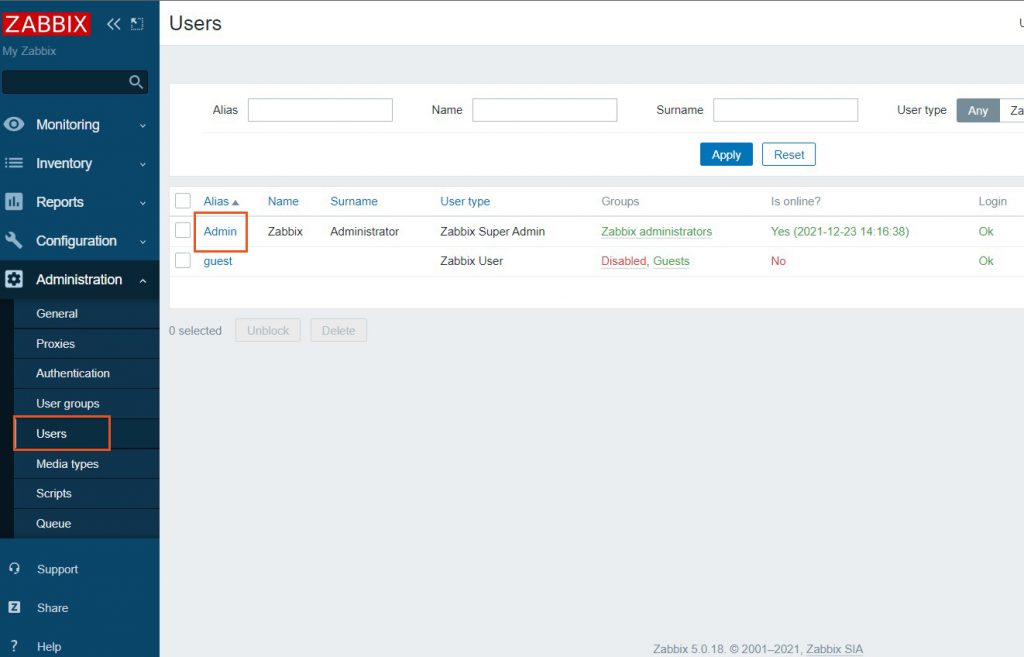The width and height of the screenshot is (1024, 657).
Task: Open the Disabled group link
Action: 624,261
